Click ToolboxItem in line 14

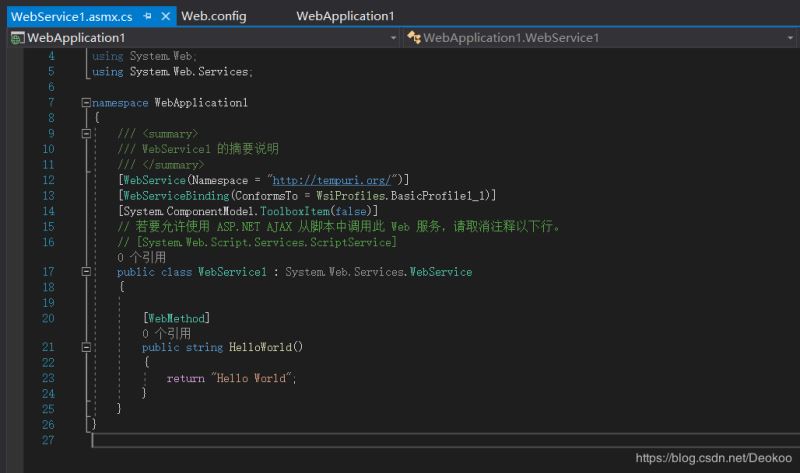(295, 211)
